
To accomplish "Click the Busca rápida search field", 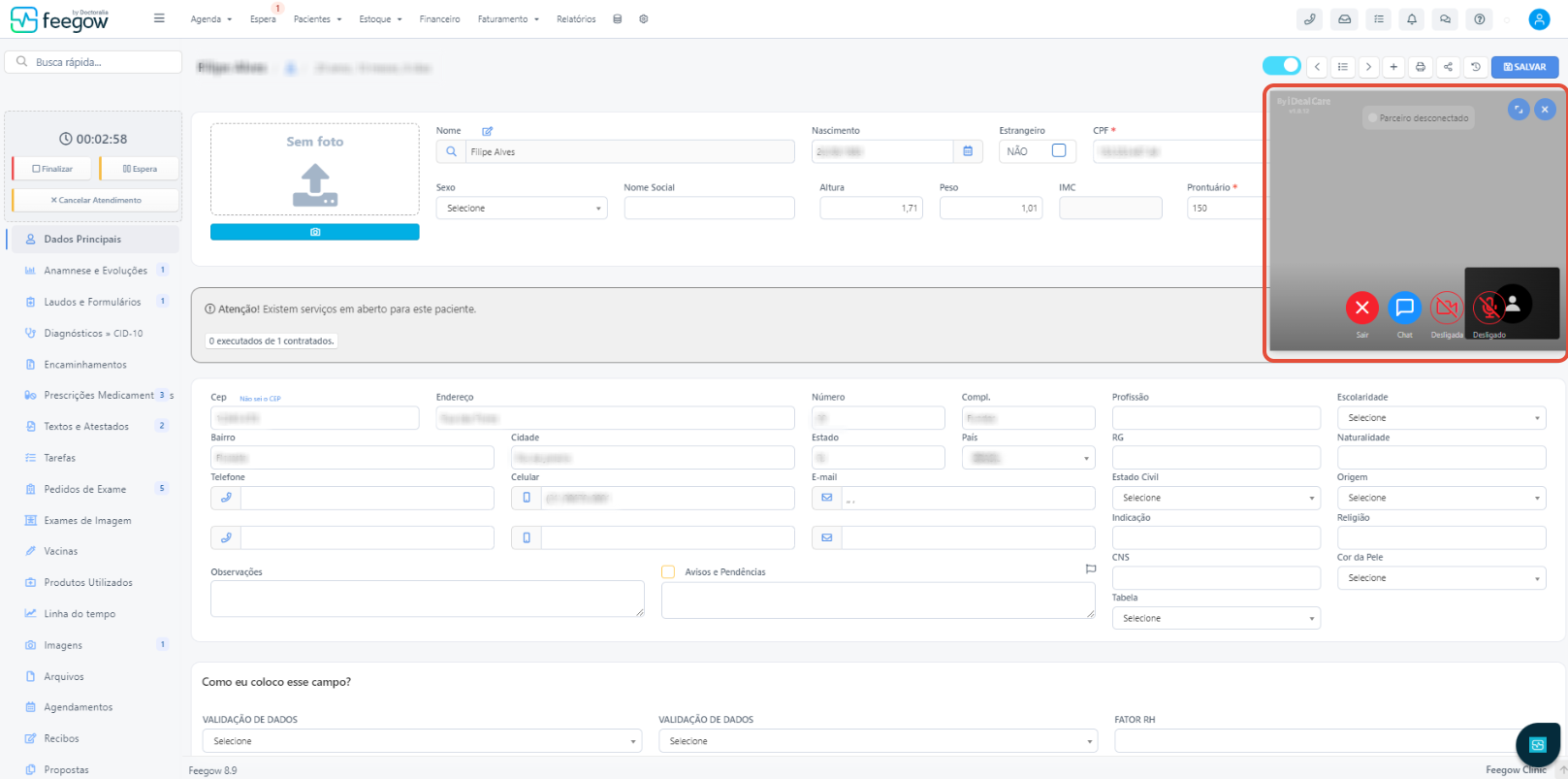I will point(93,62).
